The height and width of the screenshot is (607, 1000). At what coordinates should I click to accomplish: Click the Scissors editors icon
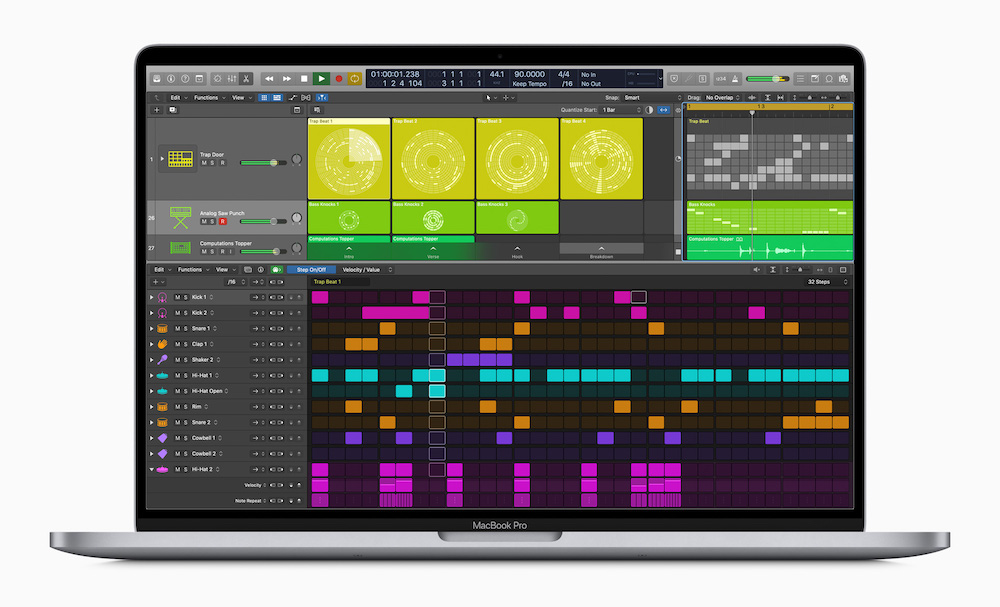246,78
